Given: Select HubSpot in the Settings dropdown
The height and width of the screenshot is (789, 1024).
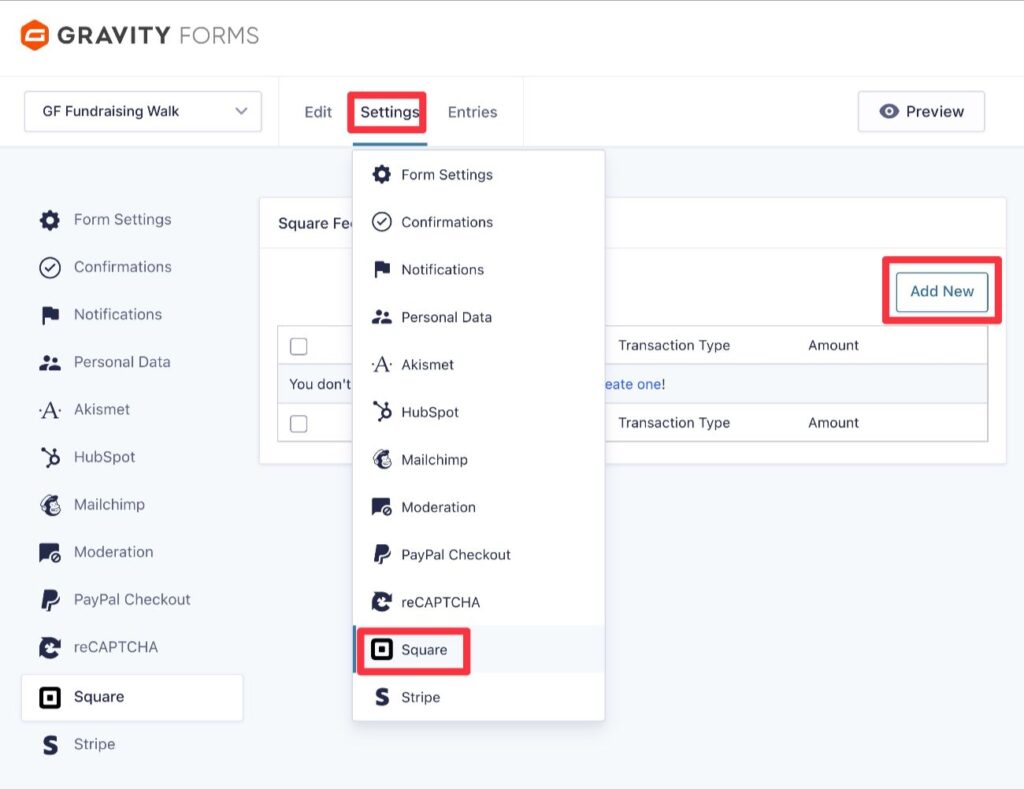Looking at the screenshot, I should (x=479, y=411).
